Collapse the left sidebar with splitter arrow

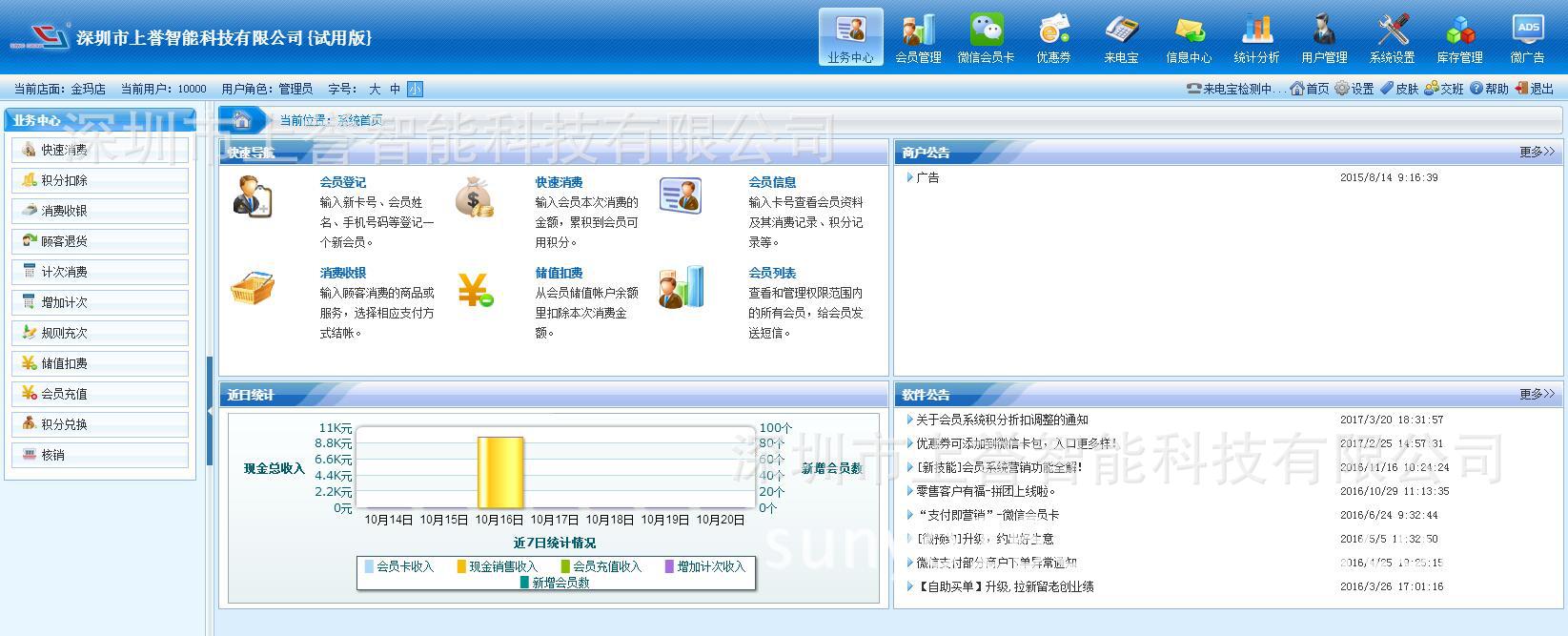210,411
